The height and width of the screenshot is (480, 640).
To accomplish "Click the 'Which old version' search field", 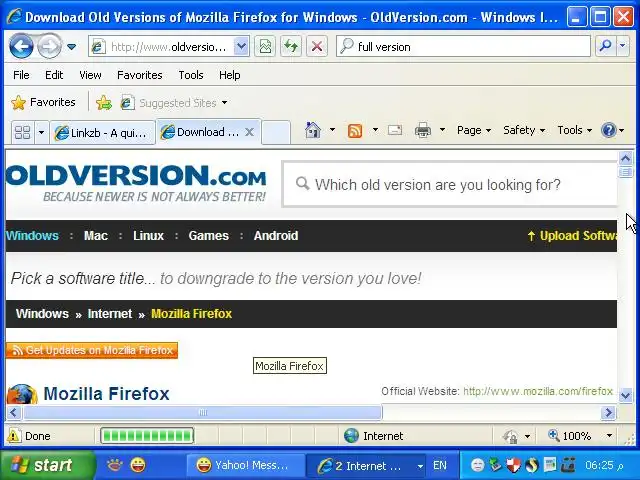I will [x=449, y=184].
